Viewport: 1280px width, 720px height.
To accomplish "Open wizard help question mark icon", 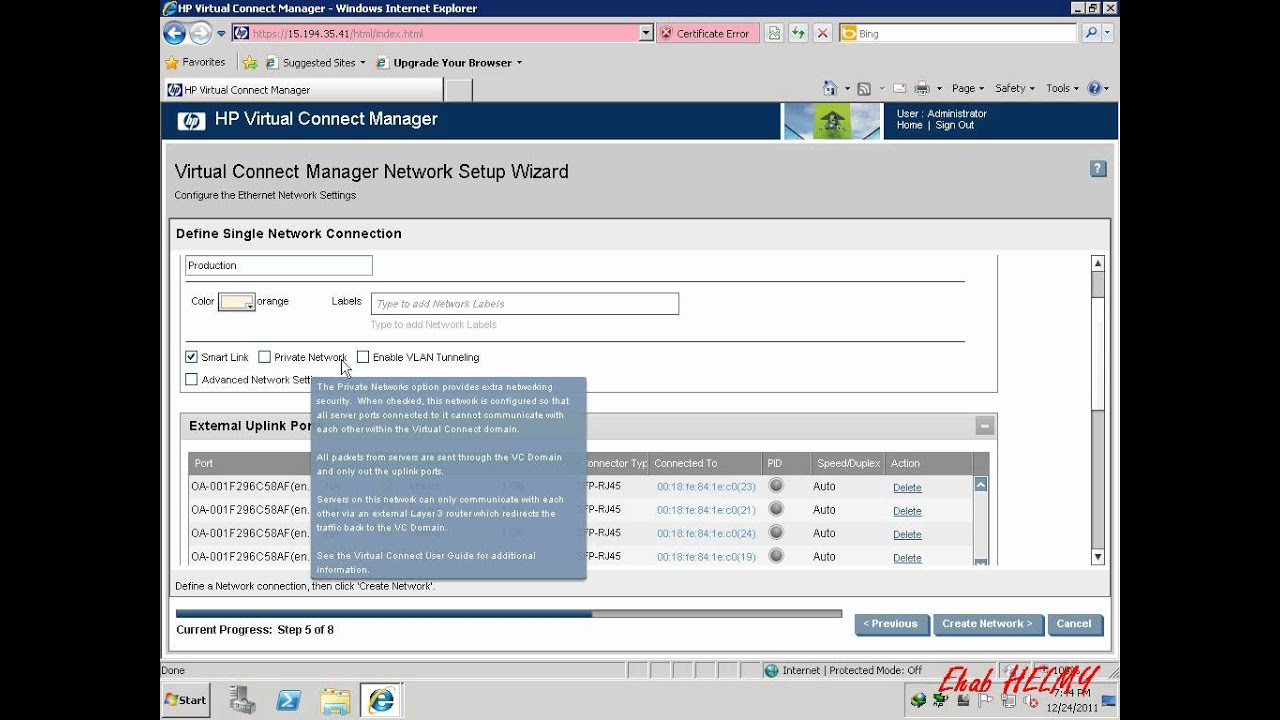I will pos(1098,169).
